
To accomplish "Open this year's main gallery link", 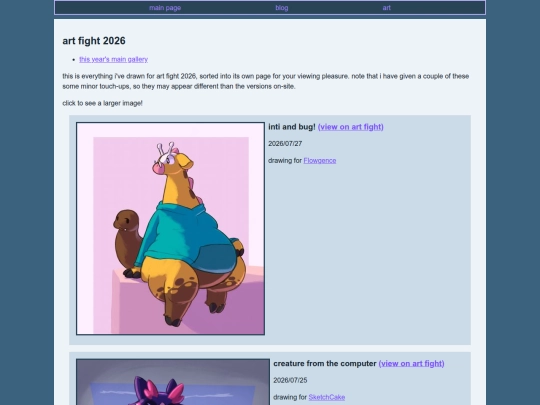I will click(x=114, y=59).
